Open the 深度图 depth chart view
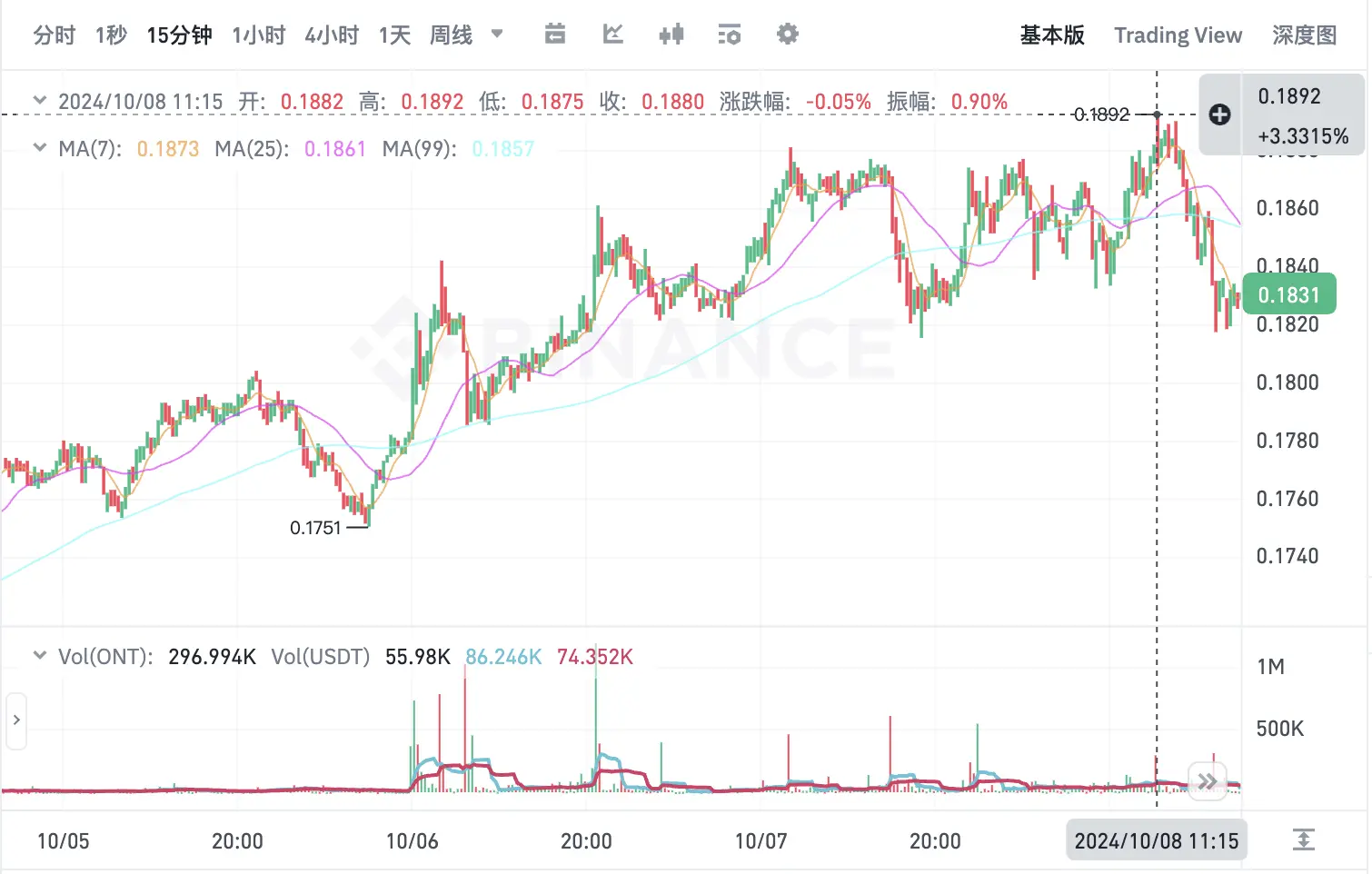The height and width of the screenshot is (874, 1372). pyautogui.click(x=1305, y=35)
